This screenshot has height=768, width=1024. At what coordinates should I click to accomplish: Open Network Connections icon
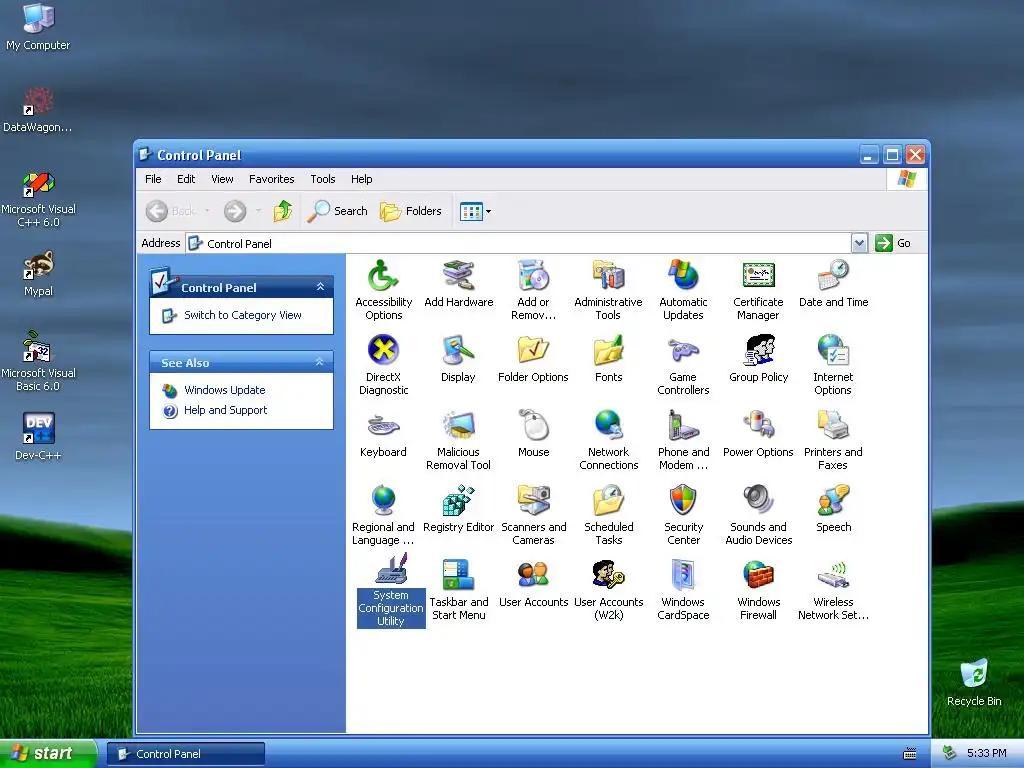tap(608, 440)
